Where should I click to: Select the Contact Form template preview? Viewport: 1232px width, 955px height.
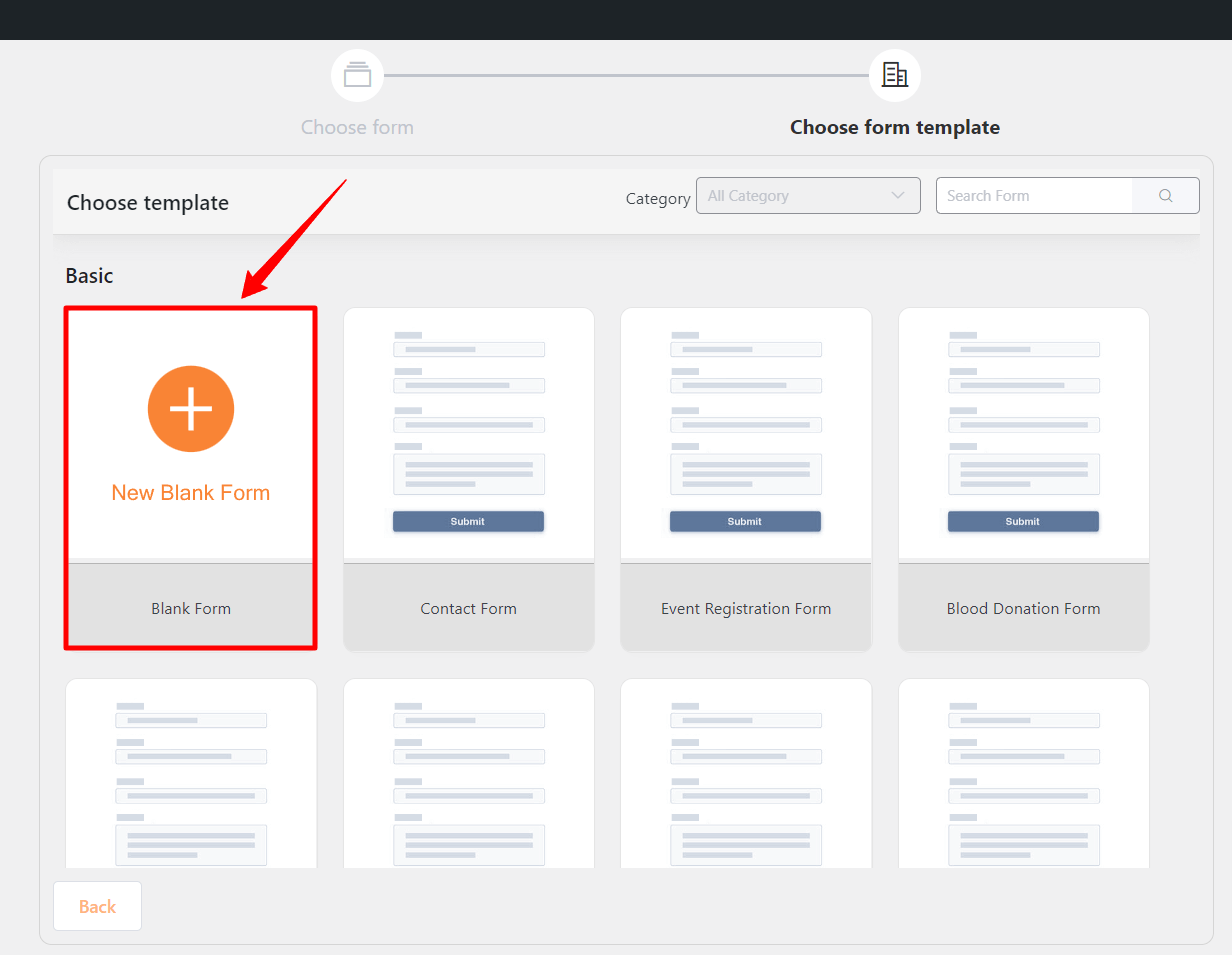(x=469, y=433)
